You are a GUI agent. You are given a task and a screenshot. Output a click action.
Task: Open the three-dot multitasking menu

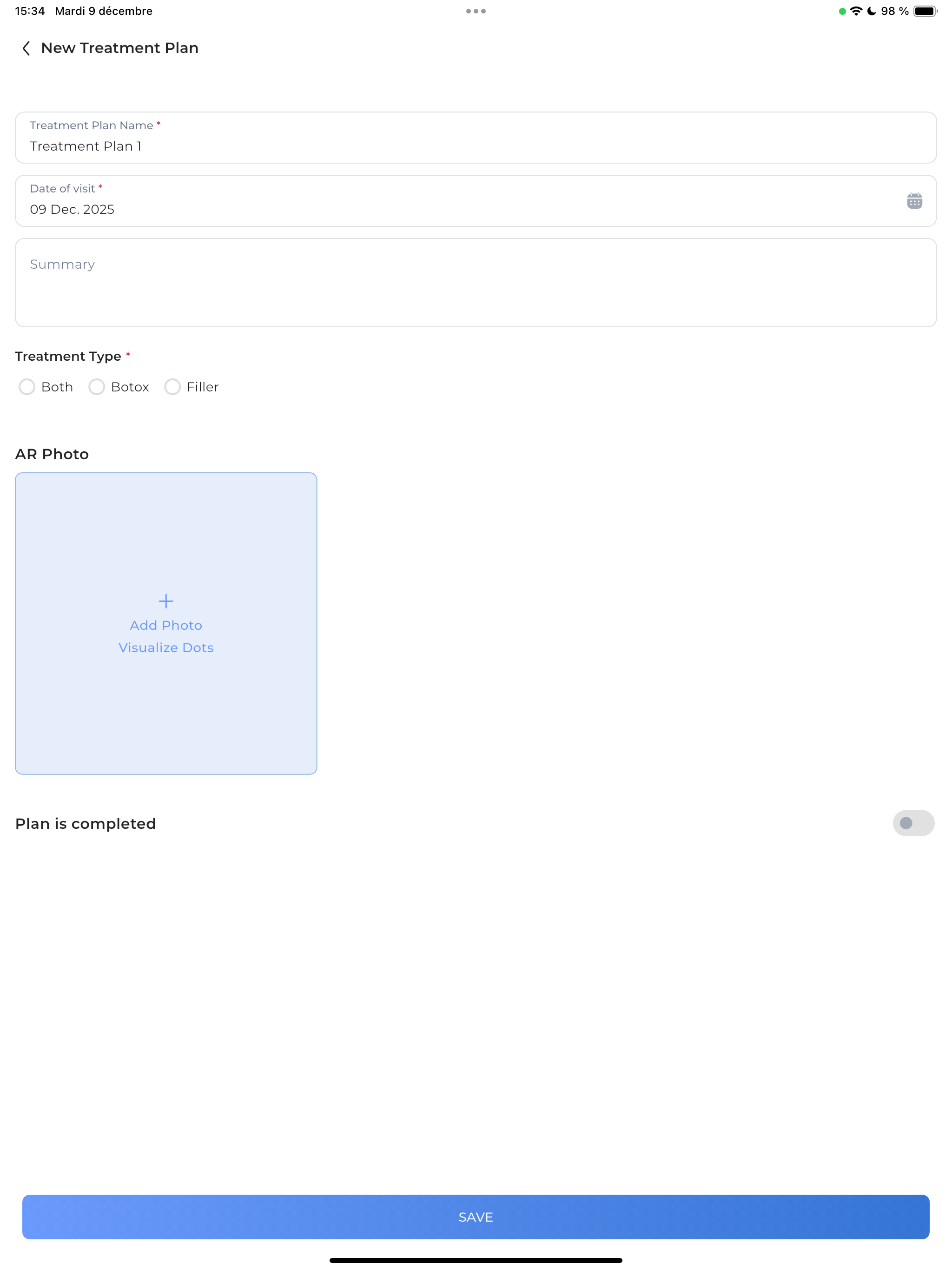click(476, 11)
